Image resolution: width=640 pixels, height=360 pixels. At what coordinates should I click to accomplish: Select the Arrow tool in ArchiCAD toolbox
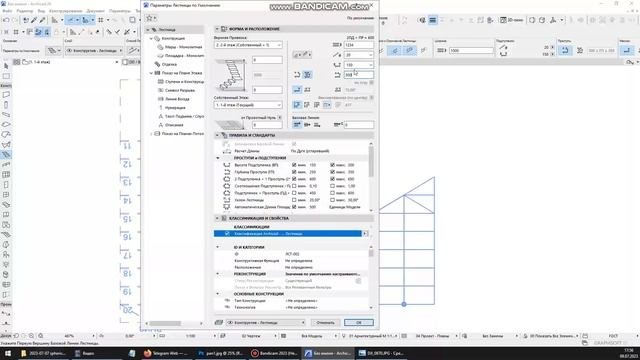tap(6, 66)
